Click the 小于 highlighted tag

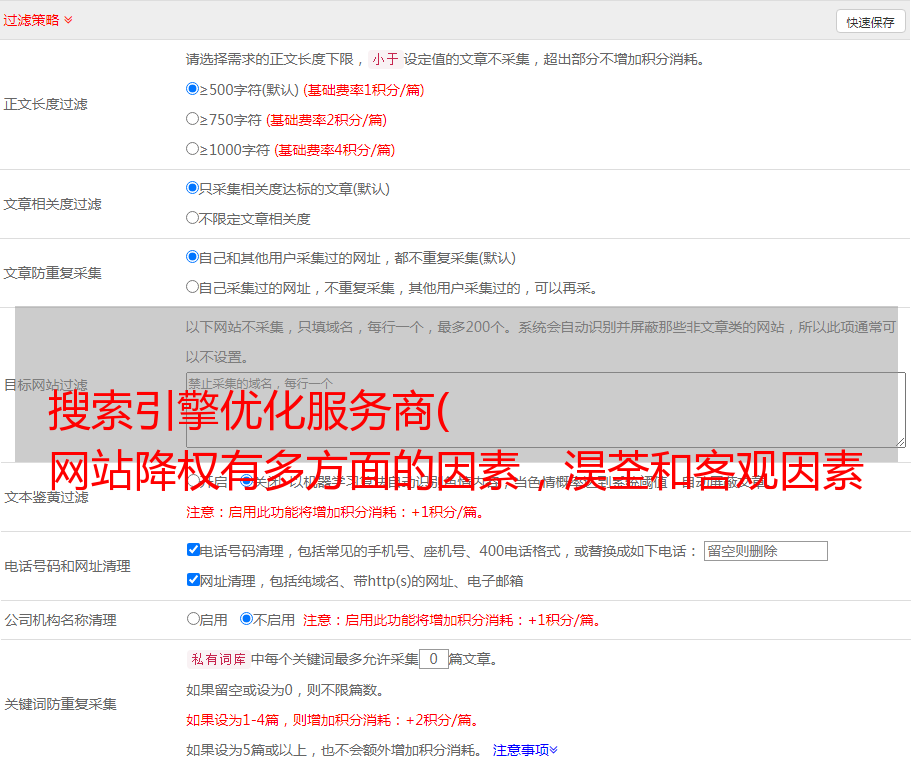point(385,59)
